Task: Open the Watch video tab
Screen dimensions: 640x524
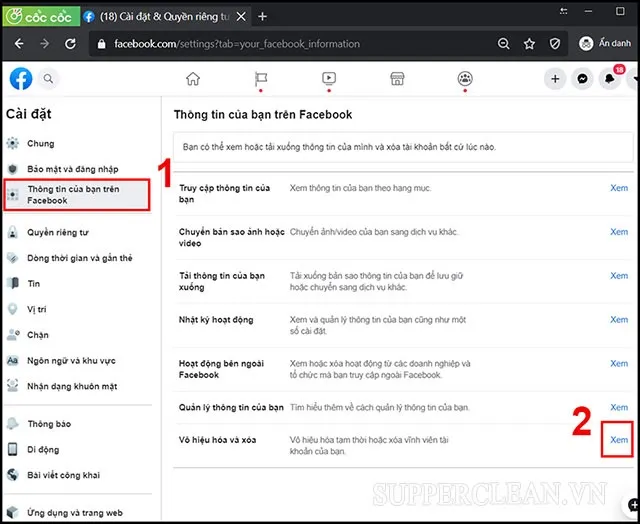Action: coord(329,78)
